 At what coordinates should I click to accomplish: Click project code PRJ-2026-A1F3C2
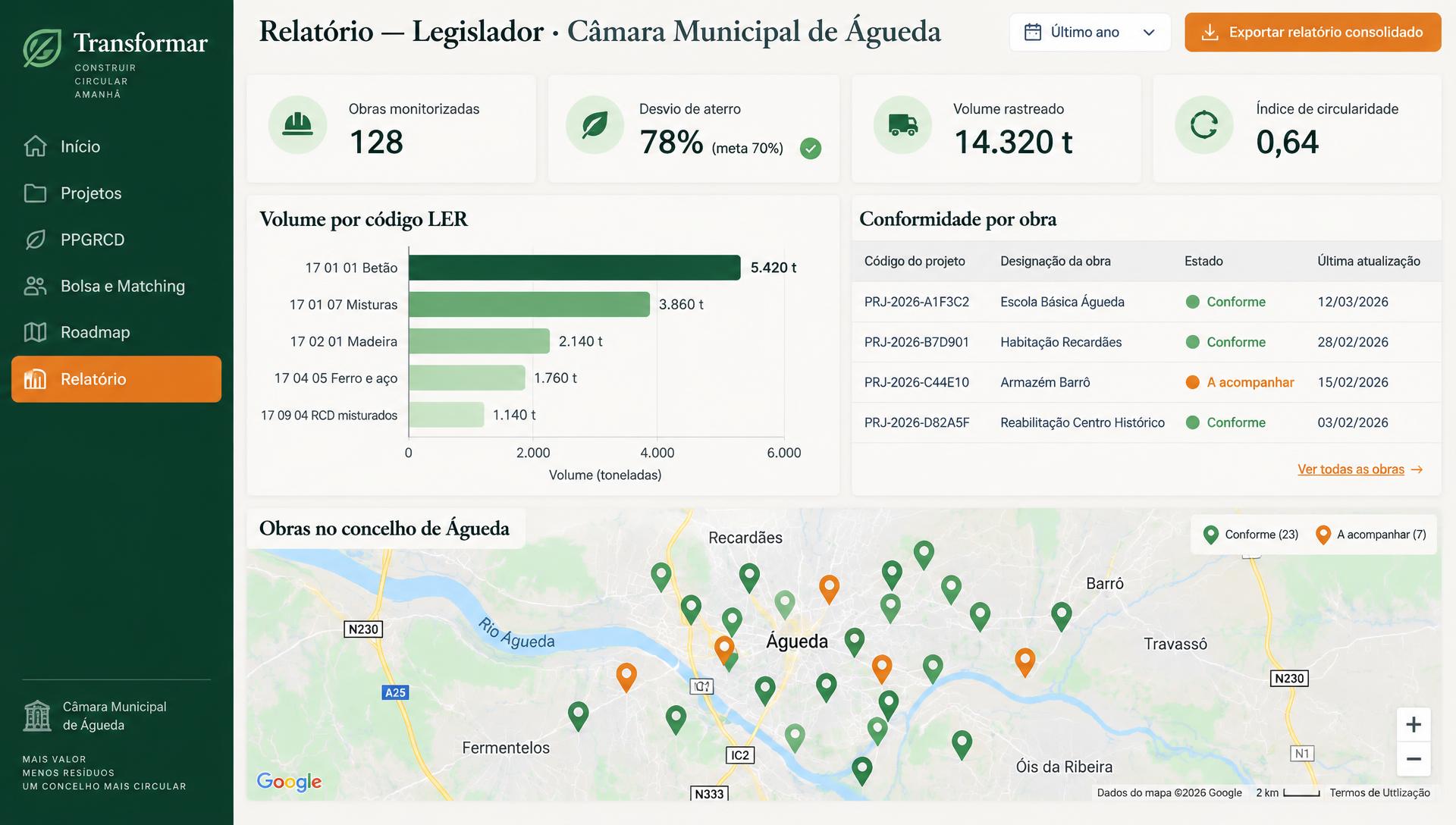(917, 302)
